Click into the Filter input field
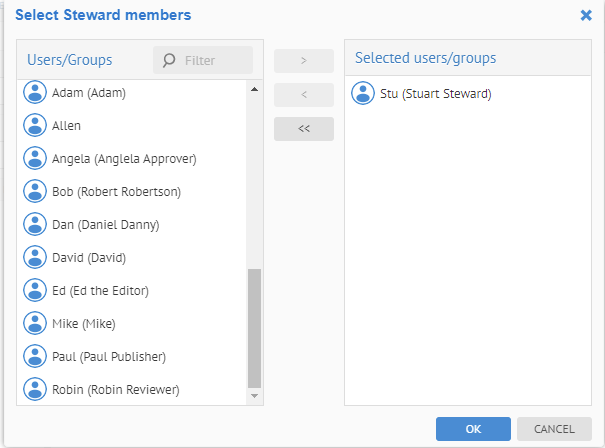The width and height of the screenshot is (605, 448). 213,60
